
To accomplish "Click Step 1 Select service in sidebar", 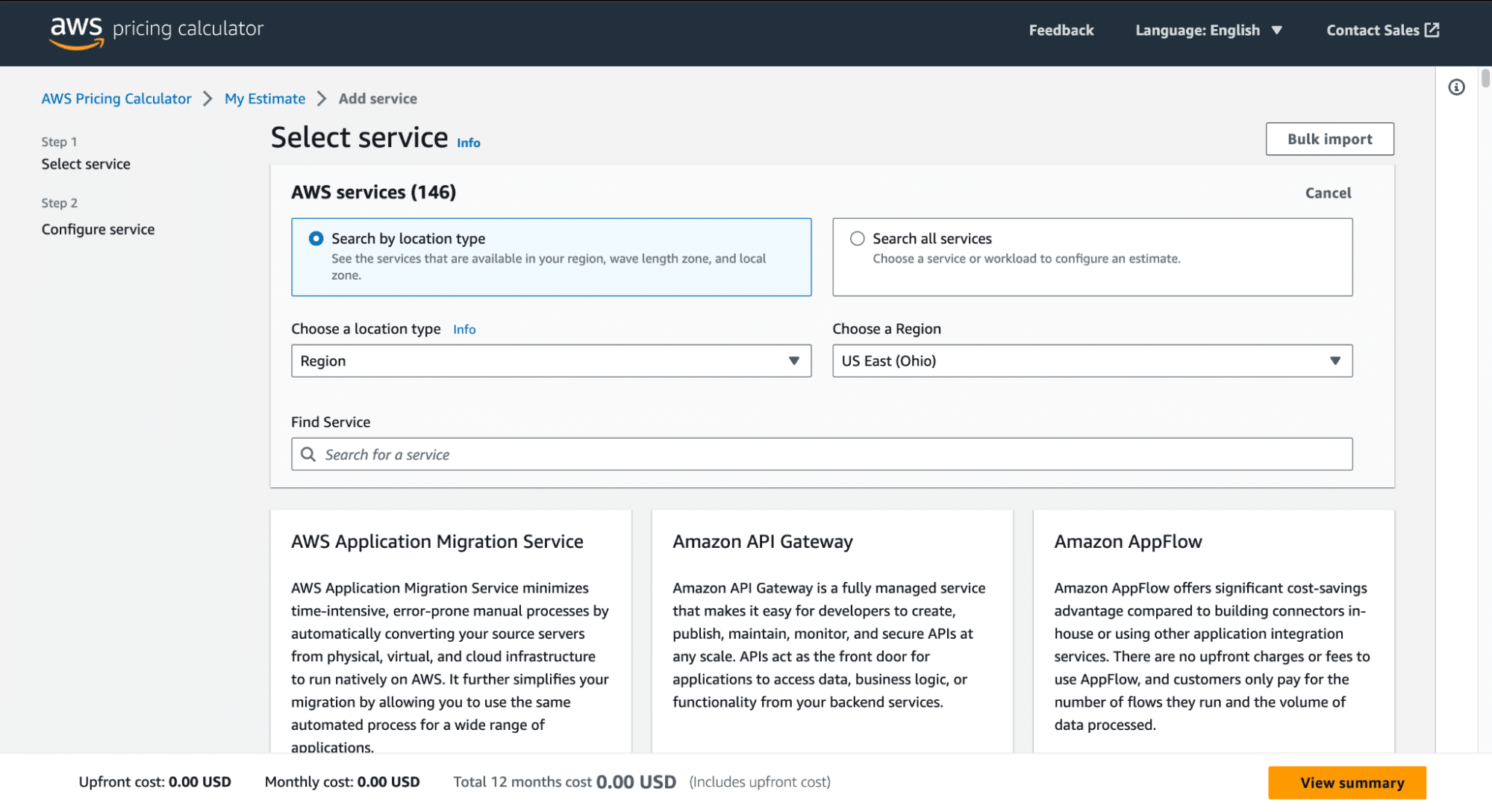I will click(86, 163).
